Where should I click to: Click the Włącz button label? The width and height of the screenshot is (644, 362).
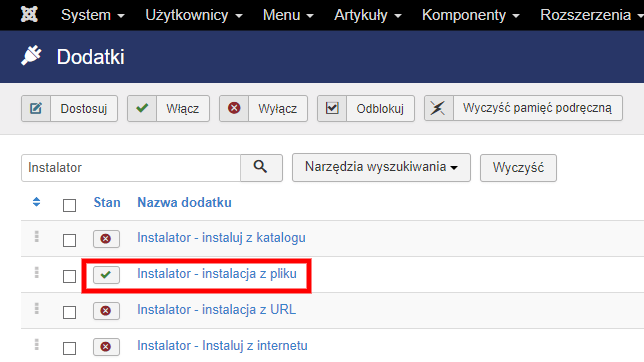tap(183, 108)
